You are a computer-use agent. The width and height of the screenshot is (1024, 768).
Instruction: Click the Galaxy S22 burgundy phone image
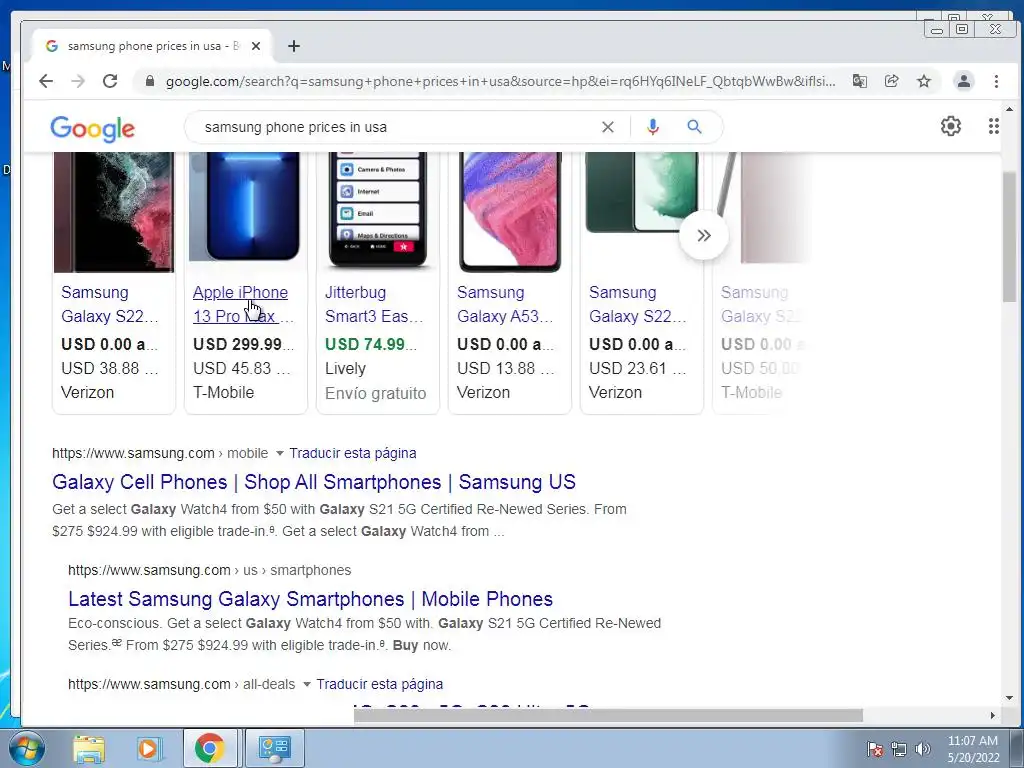[114, 212]
